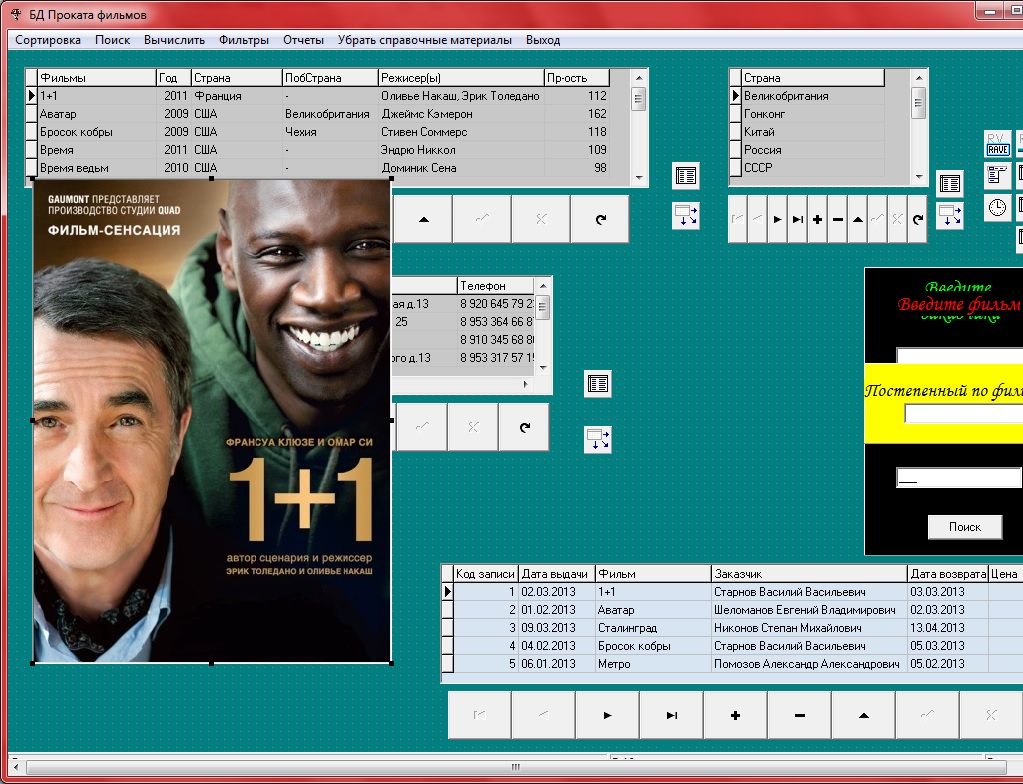Viewport: 1023px width, 784px height.
Task: Click the 1+1 movie poster image
Action: click(212, 421)
